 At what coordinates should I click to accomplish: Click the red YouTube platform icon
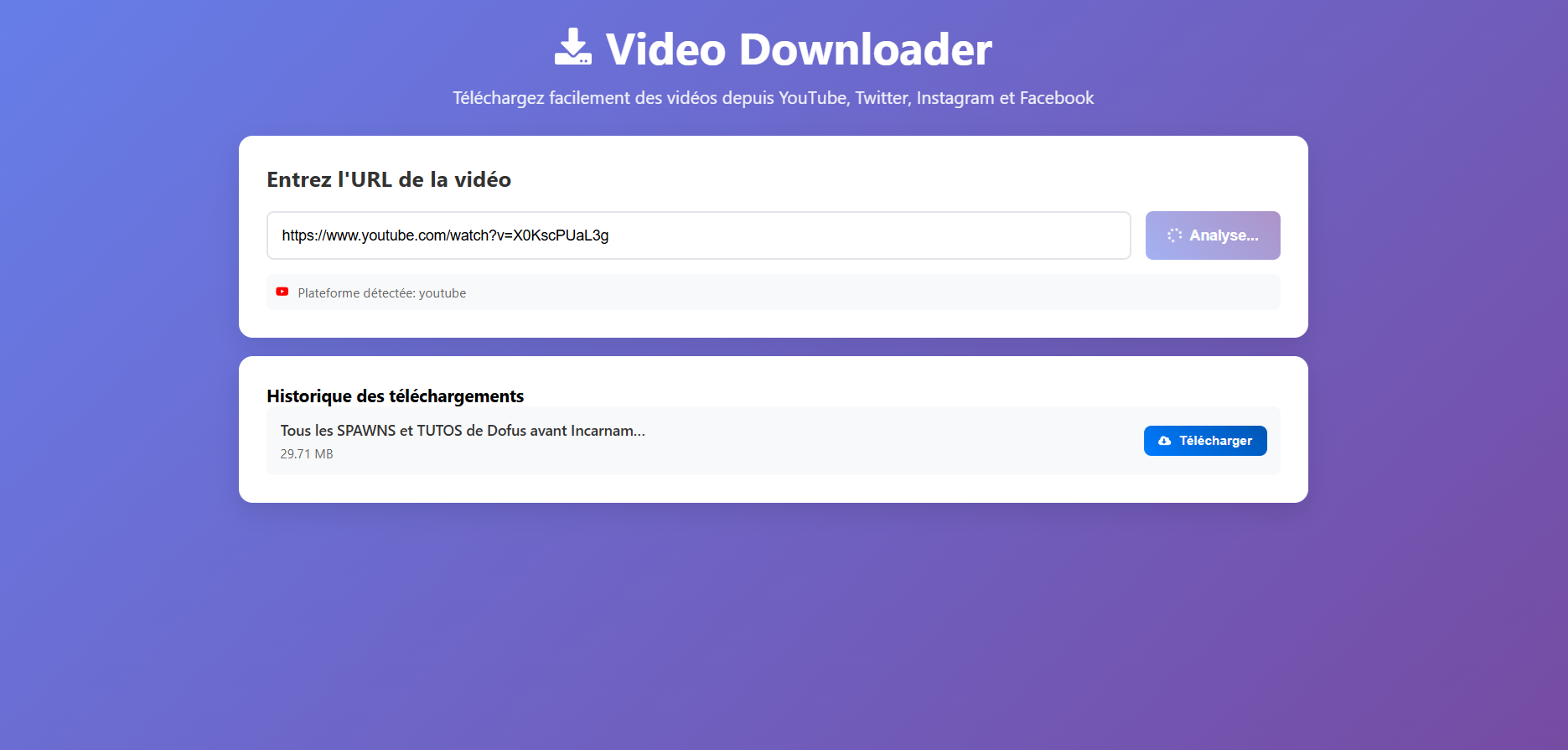pyautogui.click(x=282, y=292)
